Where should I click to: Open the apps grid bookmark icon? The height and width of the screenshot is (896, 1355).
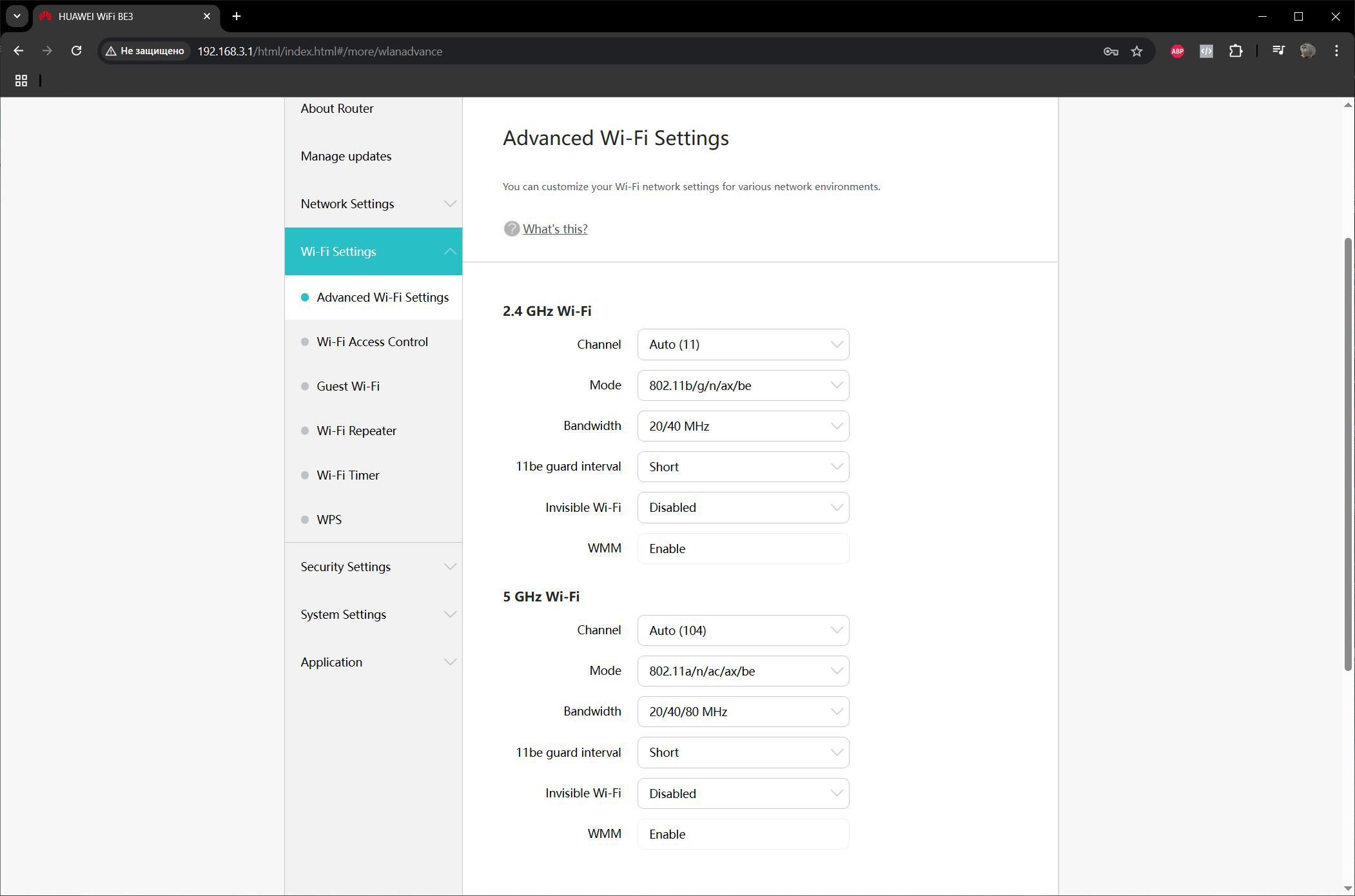21,81
